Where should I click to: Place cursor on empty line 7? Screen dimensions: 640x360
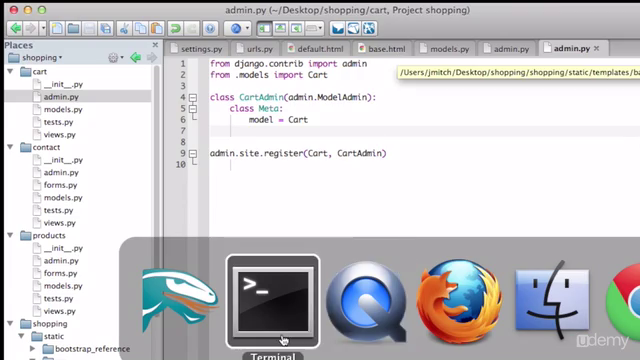click(x=424, y=131)
